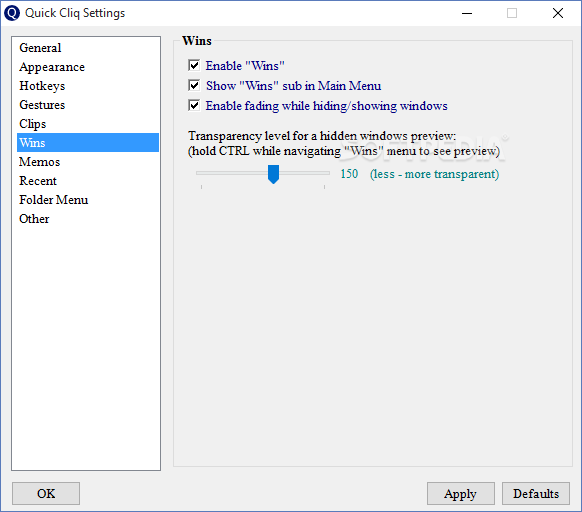Viewport: 582px width, 512px height.
Task: Click the transparency value 150
Action: point(349,174)
